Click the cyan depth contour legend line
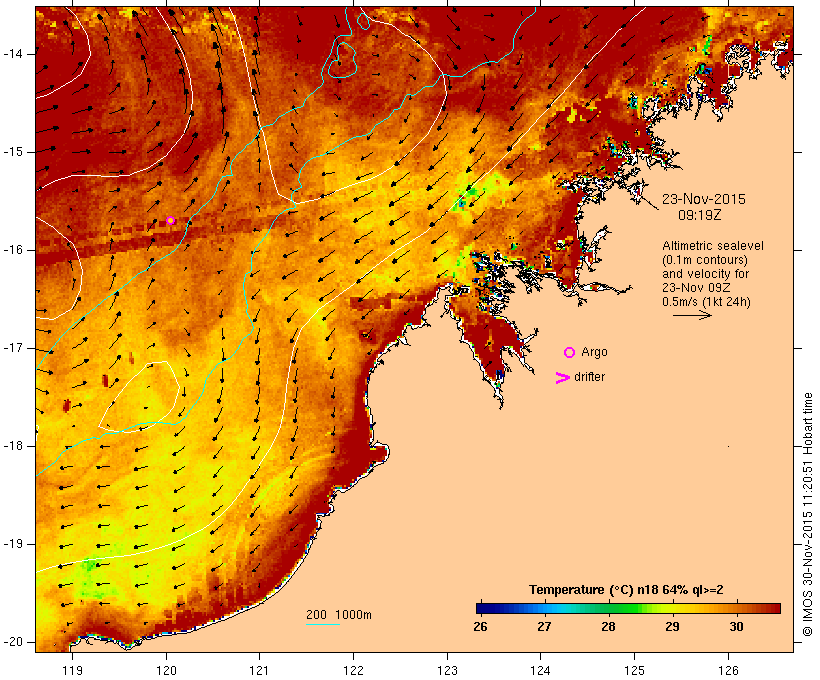 pyautogui.click(x=323, y=624)
